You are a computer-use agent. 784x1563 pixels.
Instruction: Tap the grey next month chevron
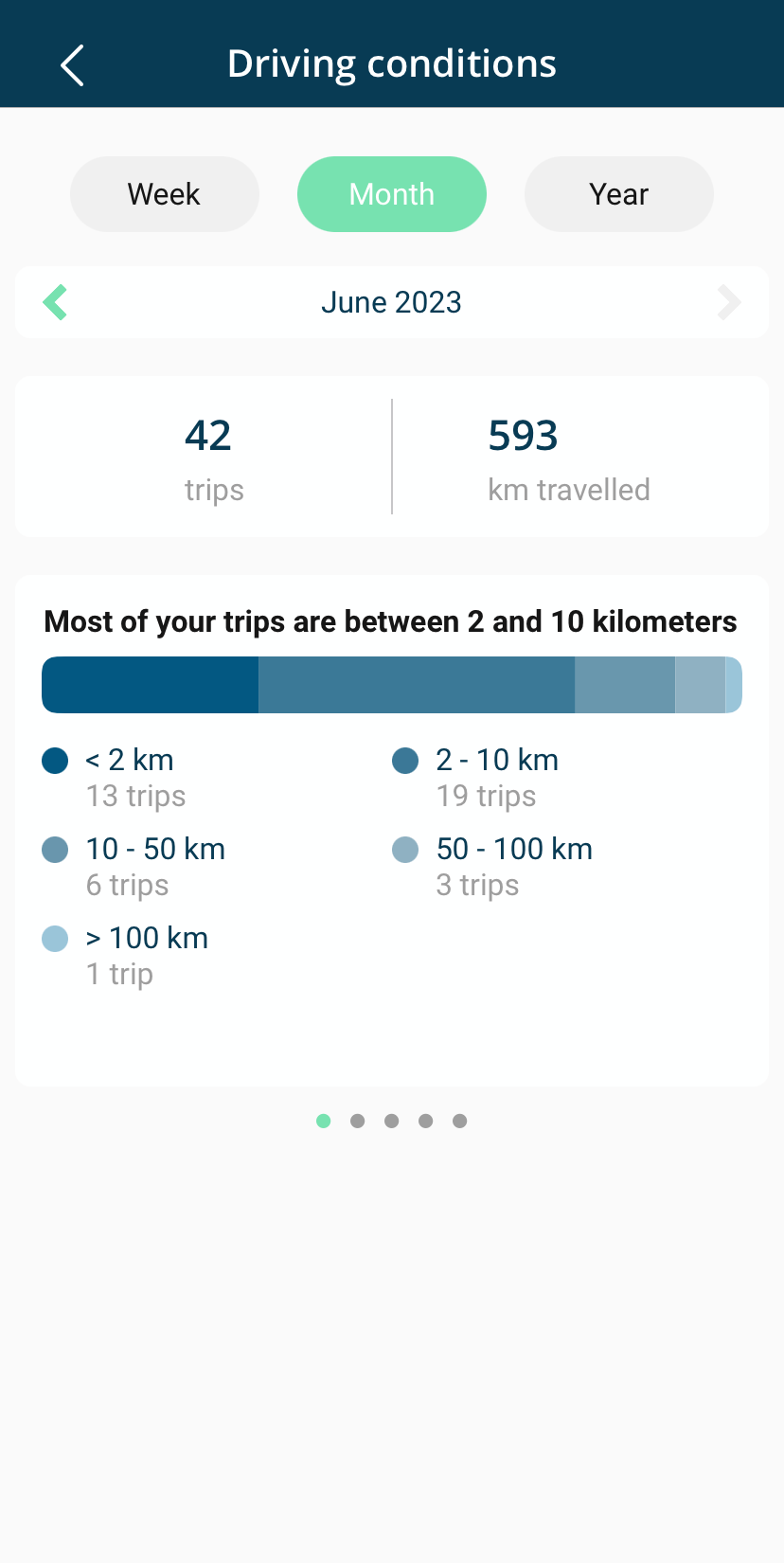click(x=728, y=302)
